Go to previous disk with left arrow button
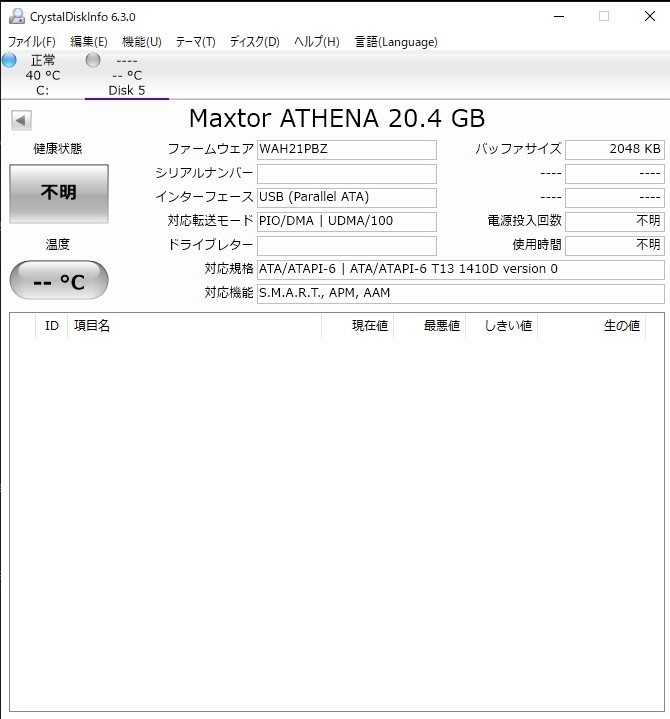This screenshot has height=719, width=670. point(21,120)
